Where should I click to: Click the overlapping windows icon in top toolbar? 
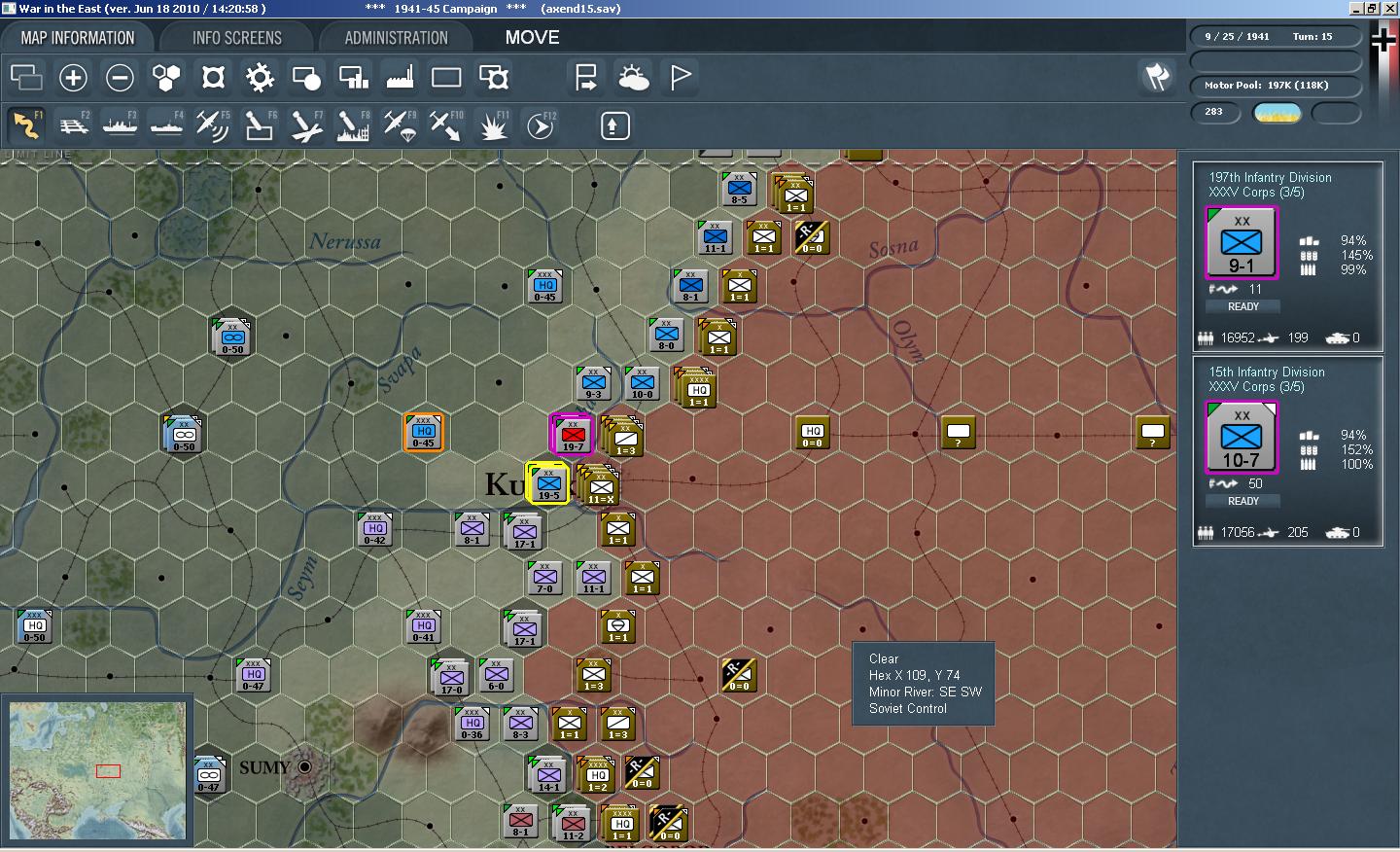click(x=26, y=77)
